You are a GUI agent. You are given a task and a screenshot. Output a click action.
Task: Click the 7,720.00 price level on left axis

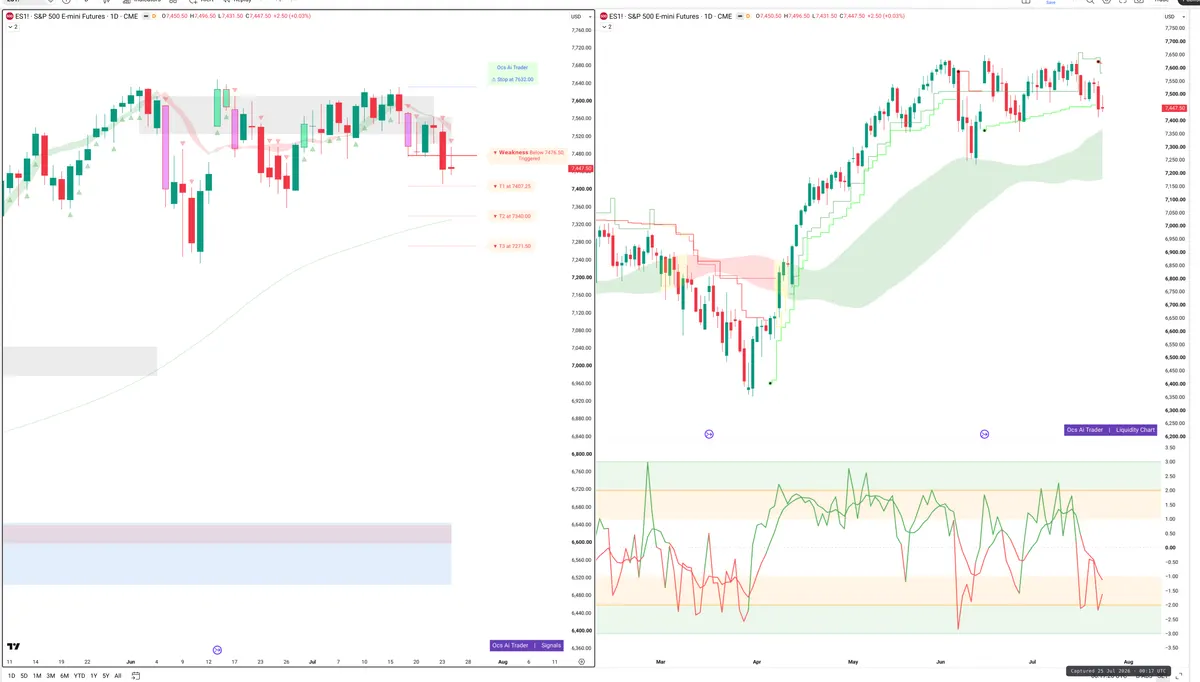click(x=582, y=48)
